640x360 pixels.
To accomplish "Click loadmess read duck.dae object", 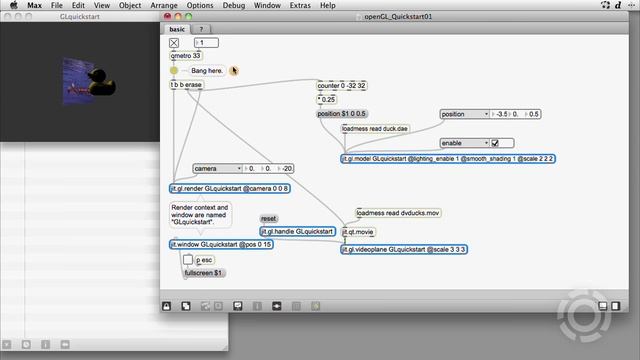I will 375,129.
